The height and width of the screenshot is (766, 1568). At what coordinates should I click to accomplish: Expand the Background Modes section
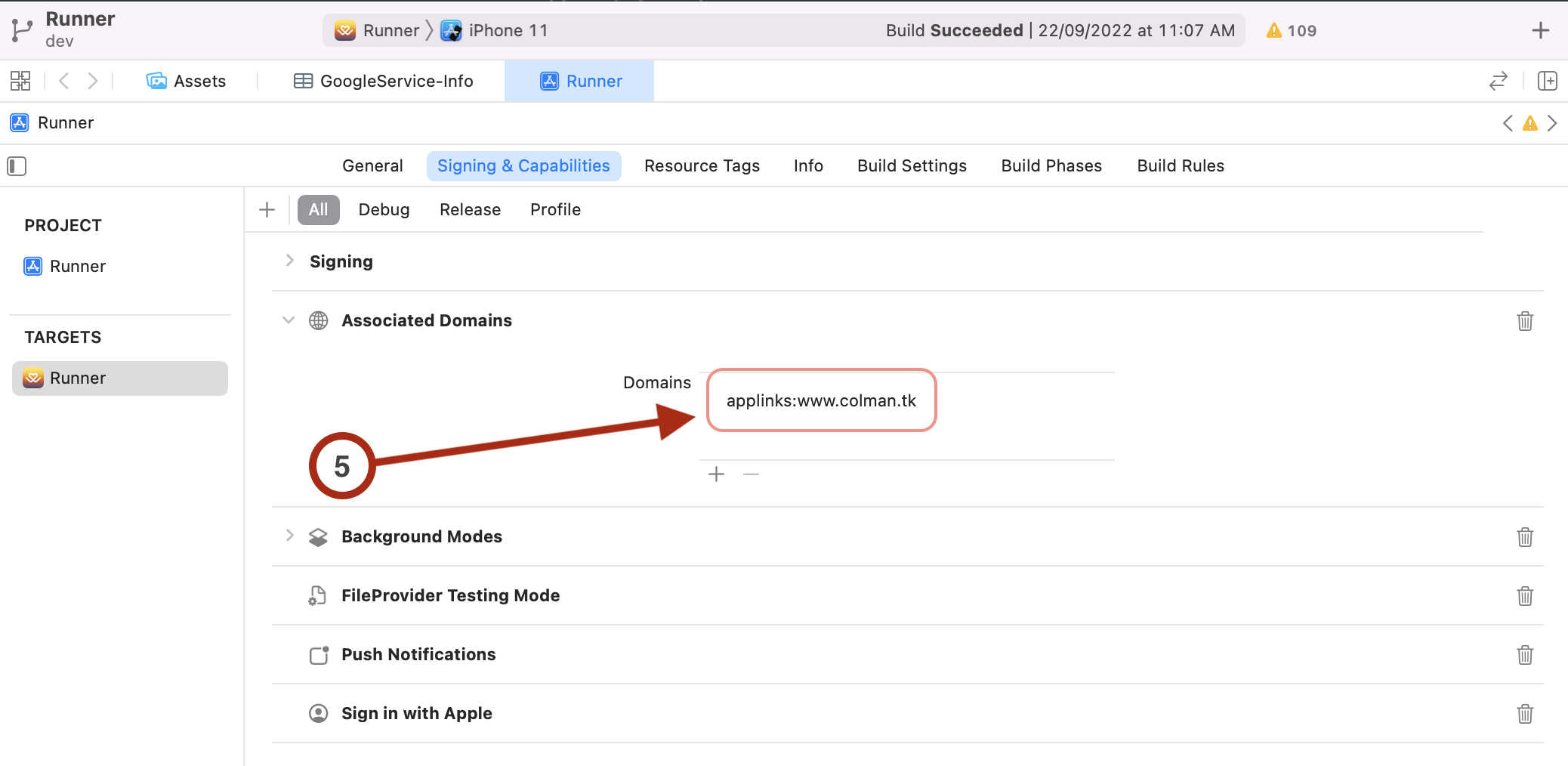click(x=289, y=536)
